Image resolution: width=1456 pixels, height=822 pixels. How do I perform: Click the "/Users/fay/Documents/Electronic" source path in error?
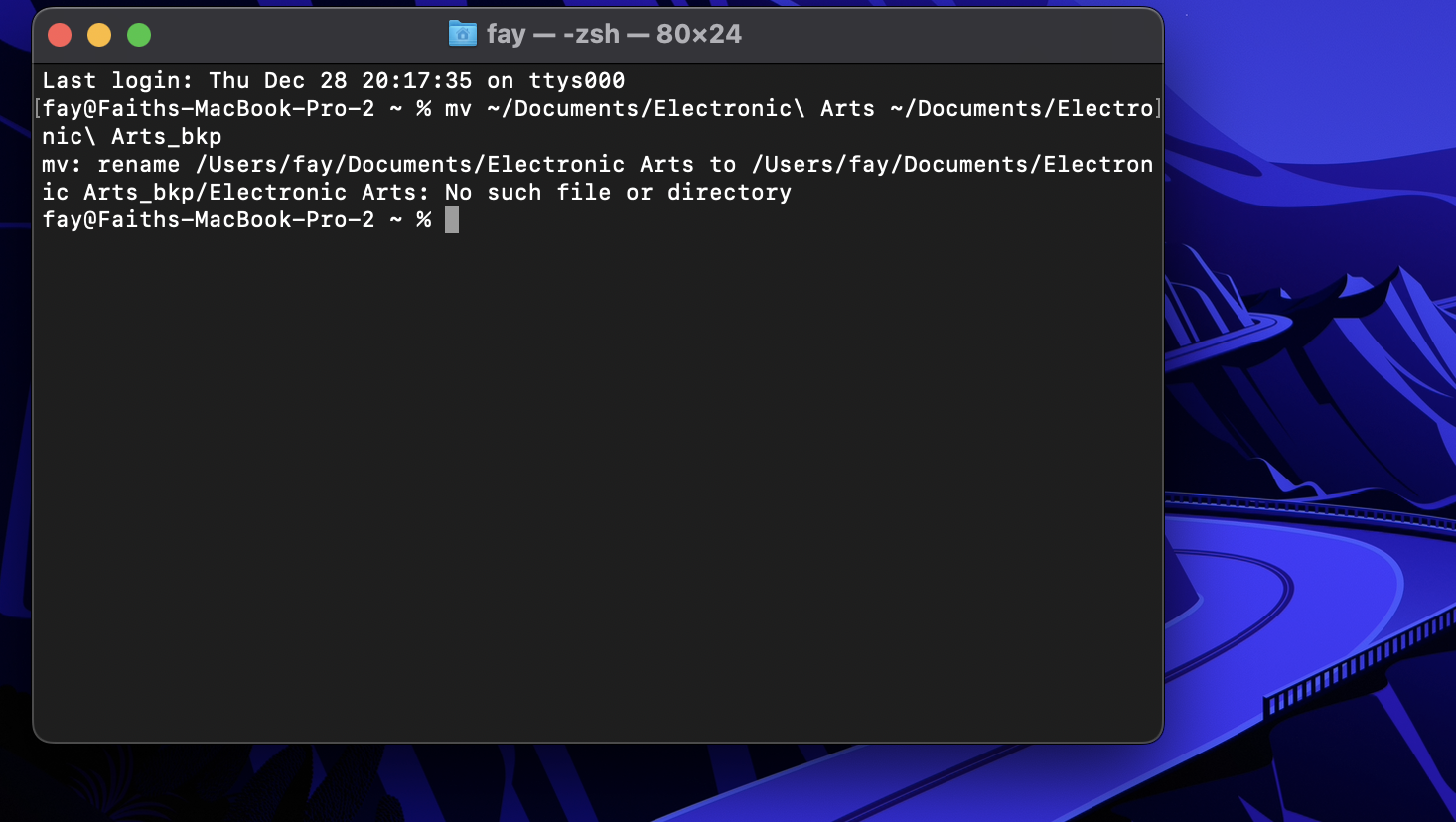click(x=410, y=164)
